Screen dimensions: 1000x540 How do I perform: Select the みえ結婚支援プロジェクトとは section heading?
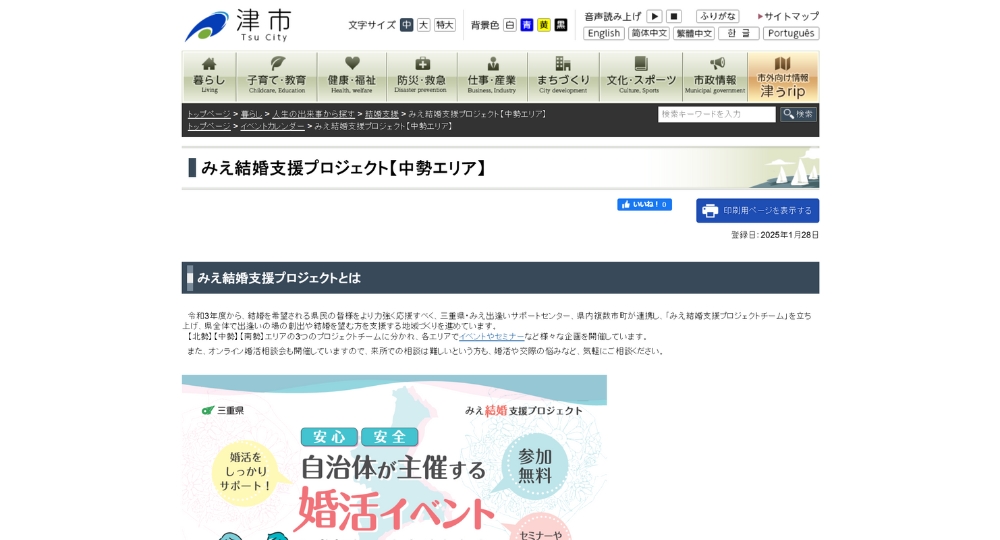pos(279,278)
